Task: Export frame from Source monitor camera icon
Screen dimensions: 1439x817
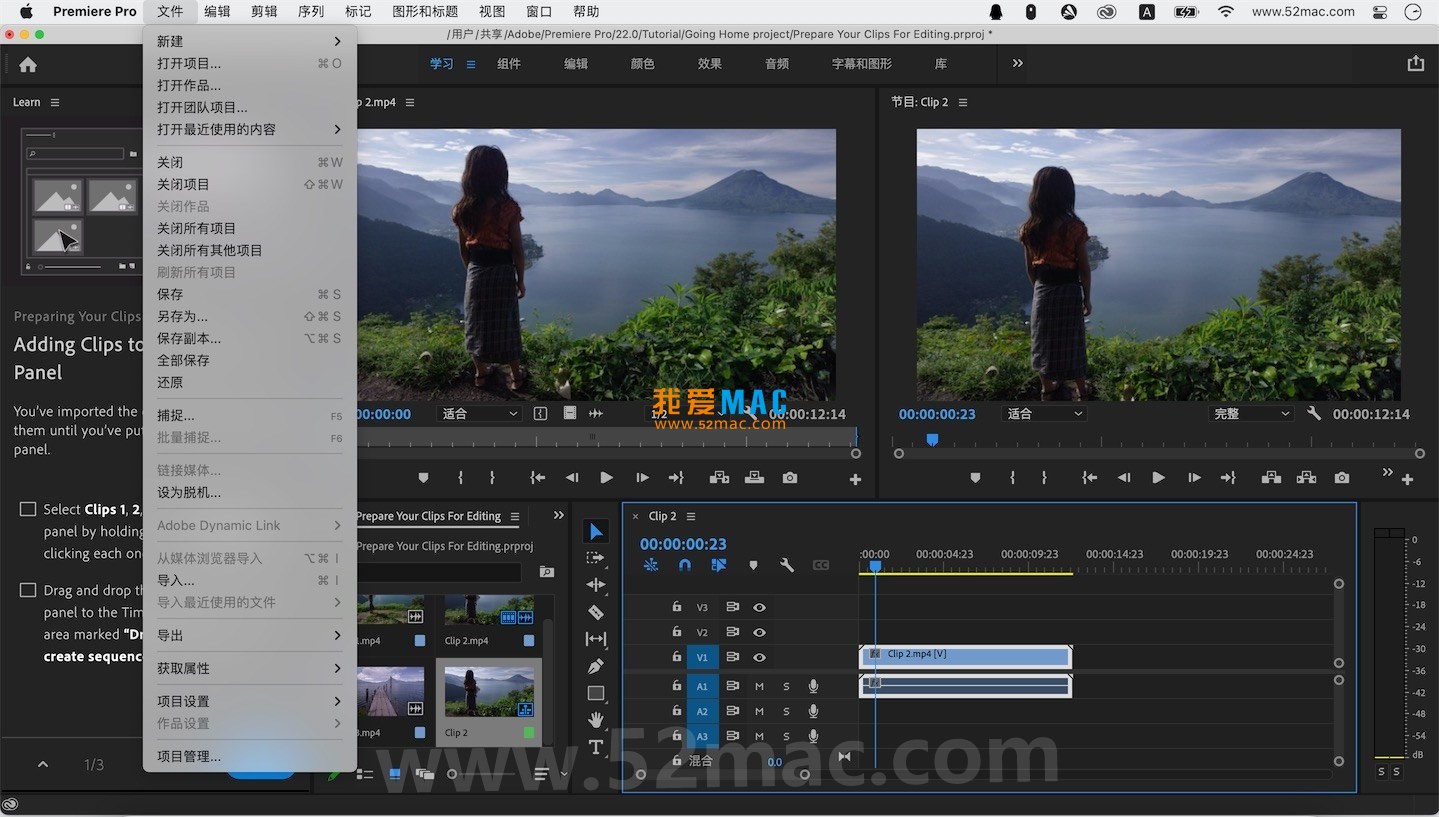Action: click(790, 478)
